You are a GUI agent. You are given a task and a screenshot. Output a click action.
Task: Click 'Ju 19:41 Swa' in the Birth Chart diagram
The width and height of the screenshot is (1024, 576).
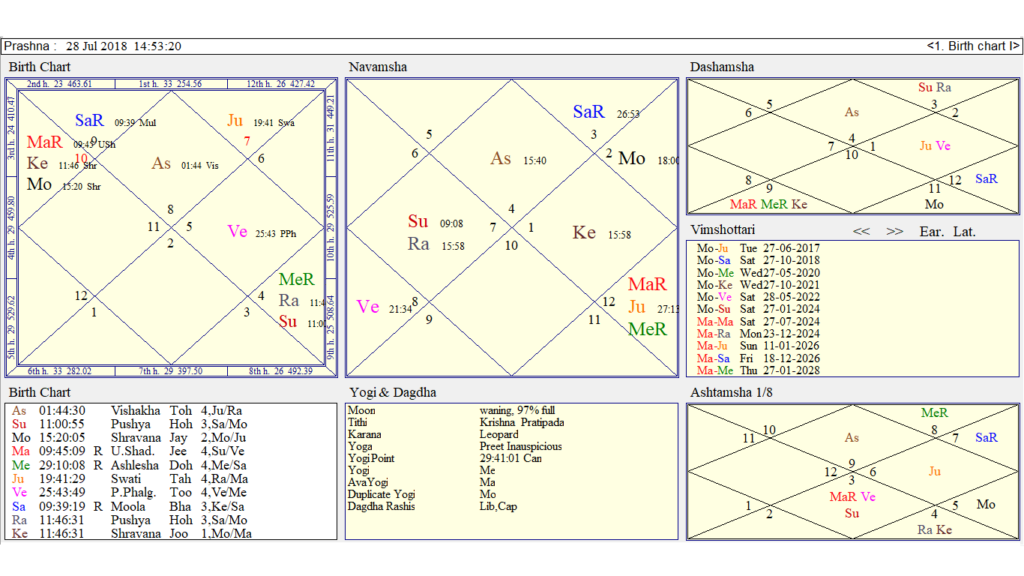click(261, 121)
